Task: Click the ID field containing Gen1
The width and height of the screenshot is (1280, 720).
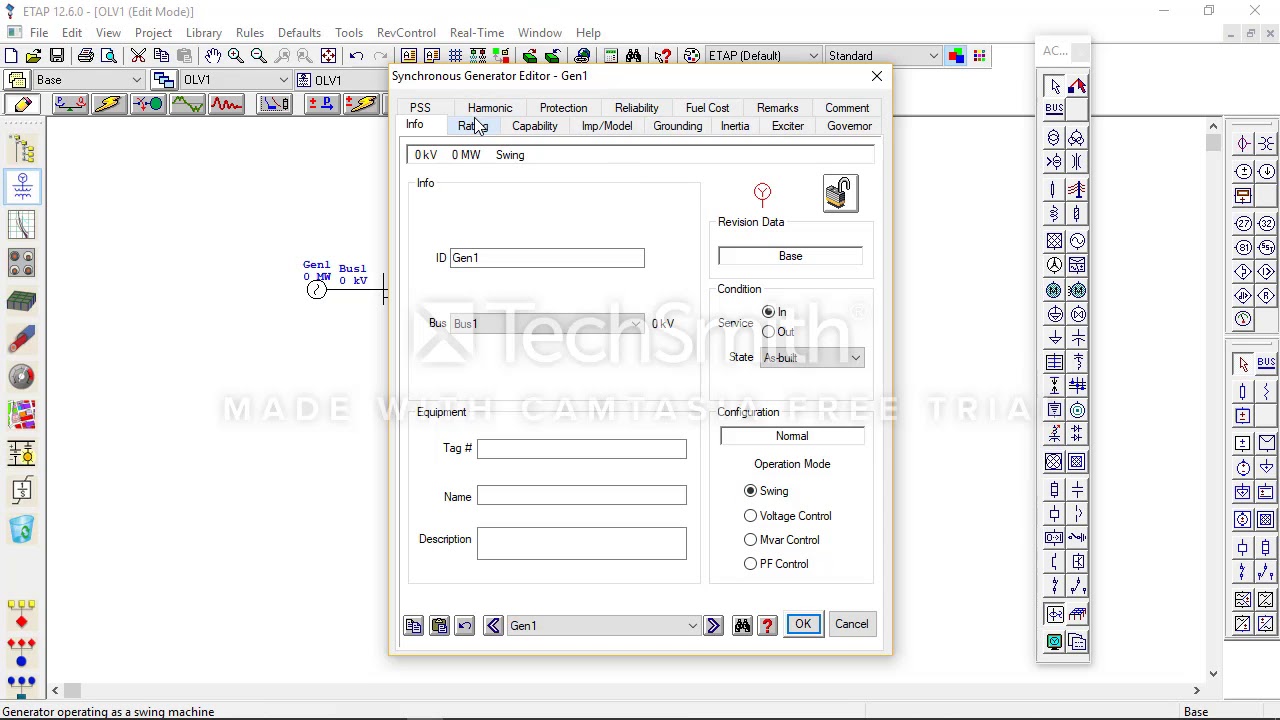Action: click(x=547, y=258)
